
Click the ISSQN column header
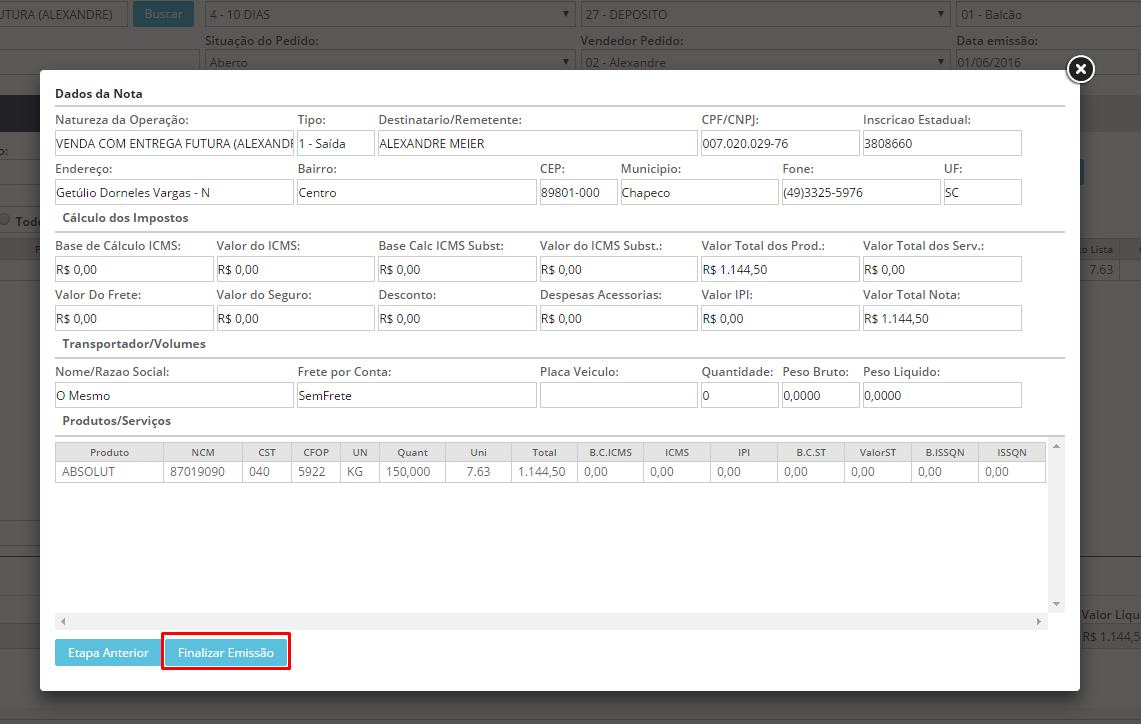click(1011, 452)
